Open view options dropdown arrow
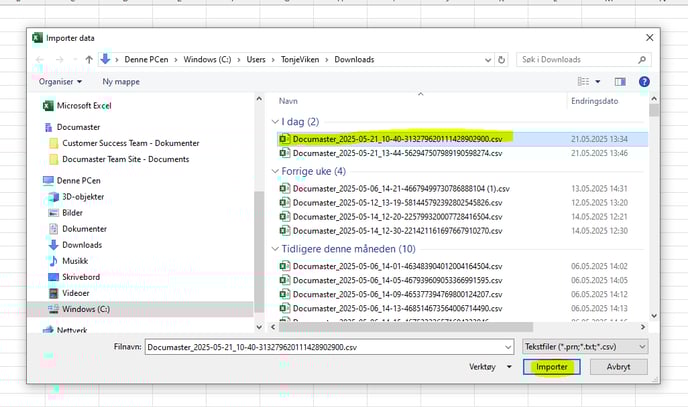The image size is (688, 407). point(598,82)
